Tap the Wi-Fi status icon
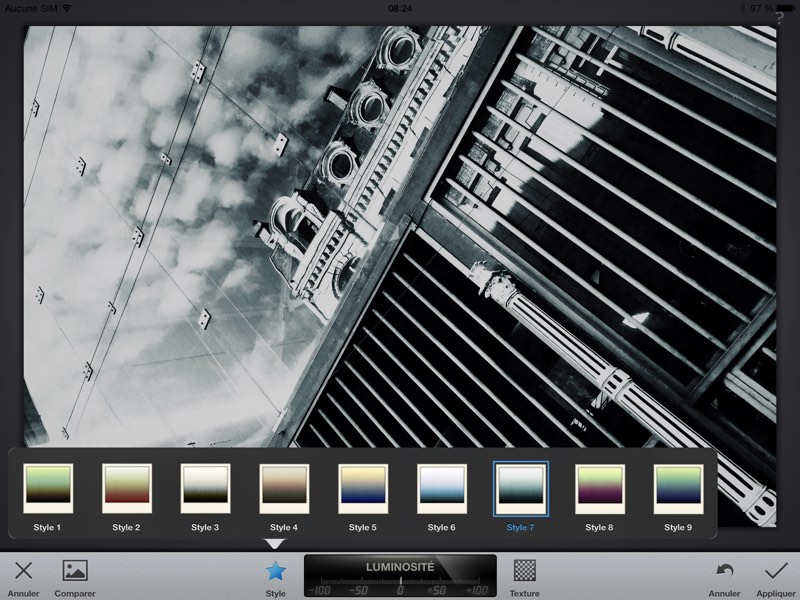The height and width of the screenshot is (600, 800). point(66,8)
